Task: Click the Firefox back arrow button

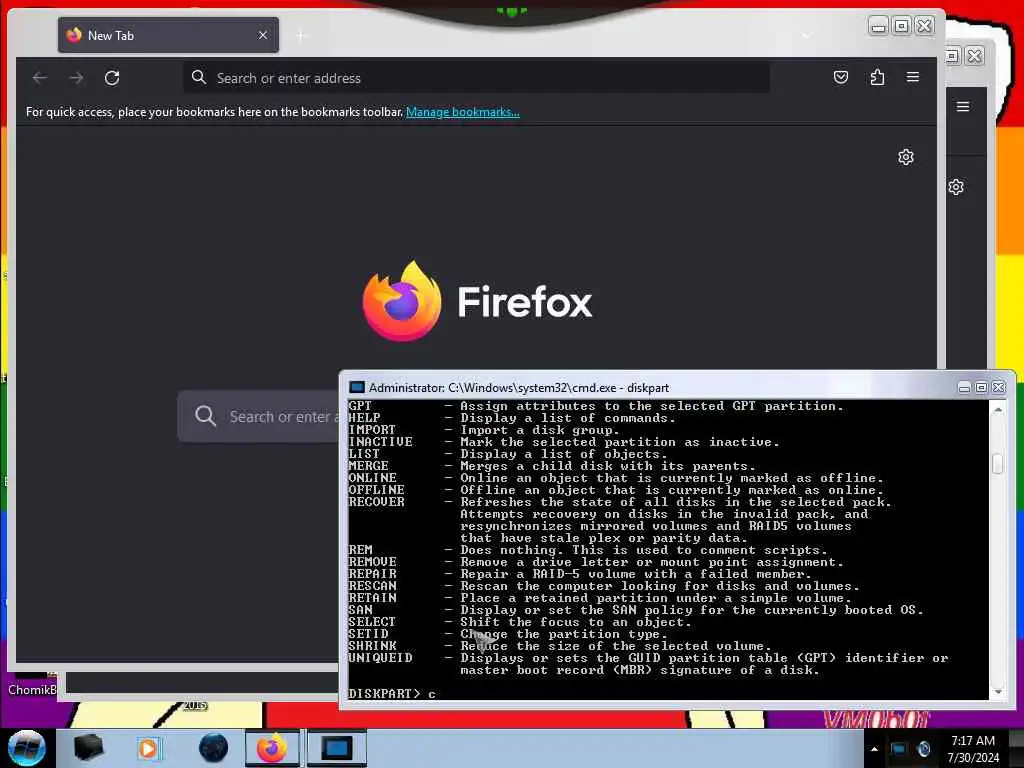Action: [x=40, y=78]
